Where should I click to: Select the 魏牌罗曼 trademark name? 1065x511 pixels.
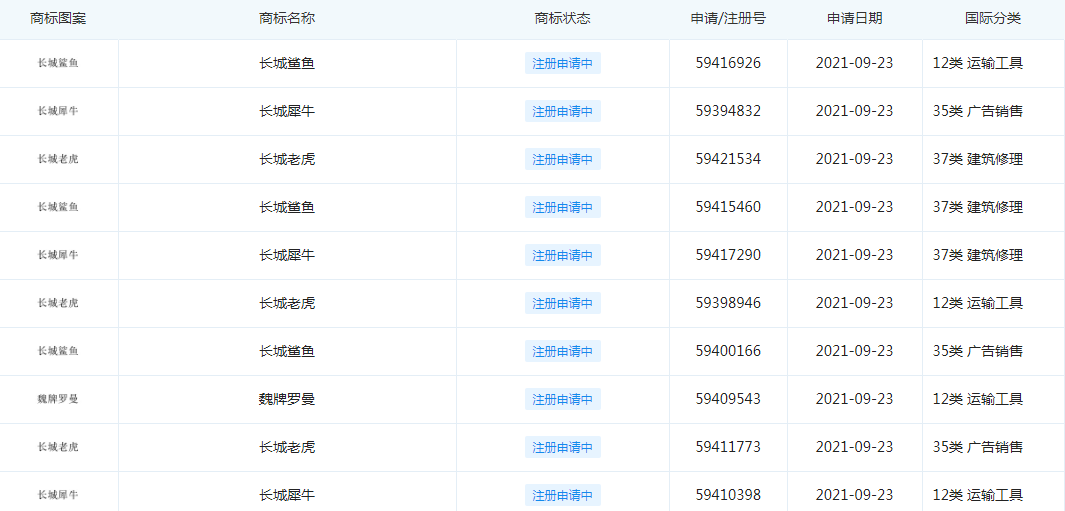coord(287,399)
